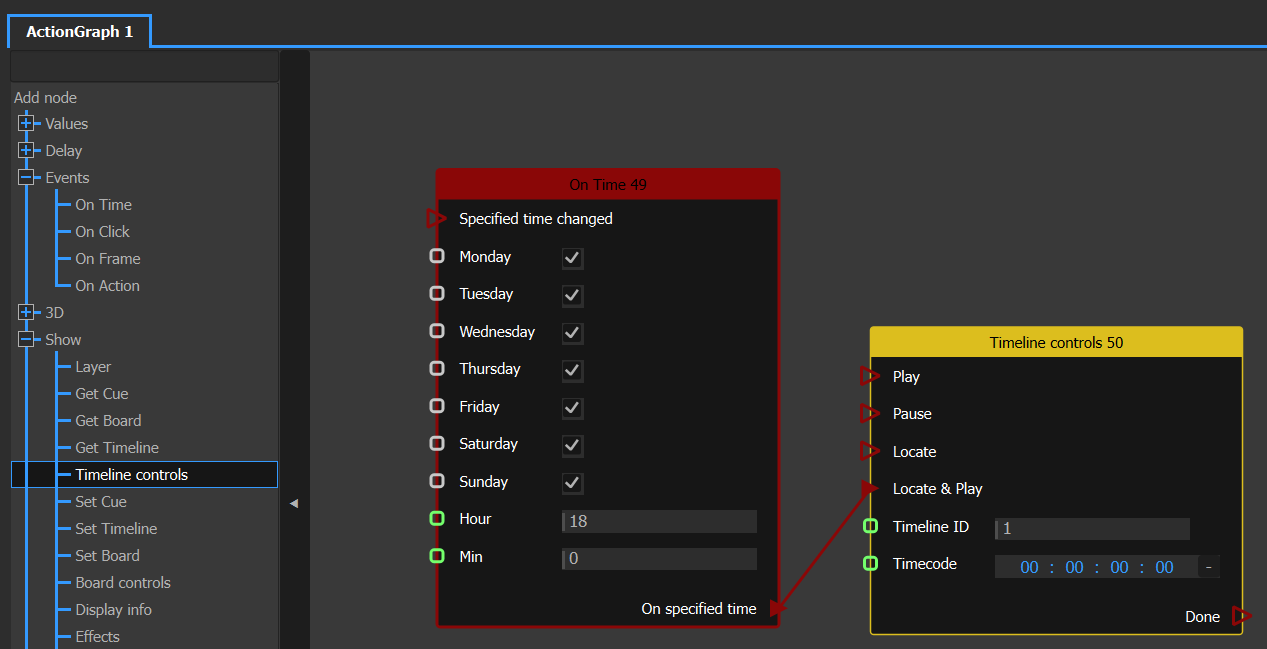Collapse the sidebar with the arrow handle
Screen dimensions: 1267x649
point(294,503)
